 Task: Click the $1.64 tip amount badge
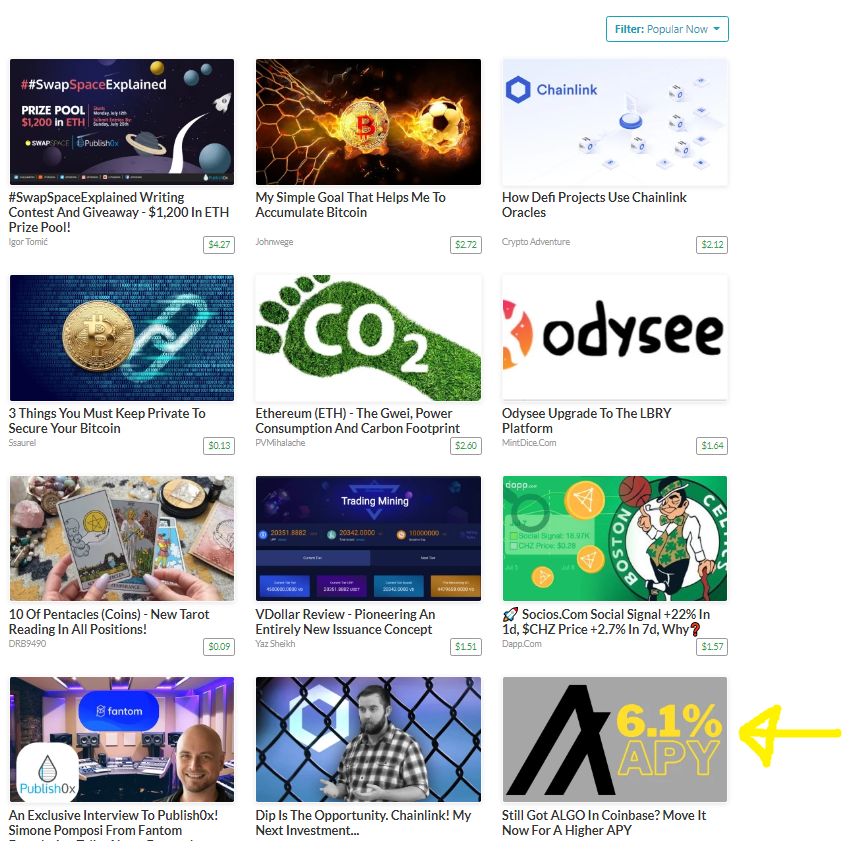tap(712, 446)
